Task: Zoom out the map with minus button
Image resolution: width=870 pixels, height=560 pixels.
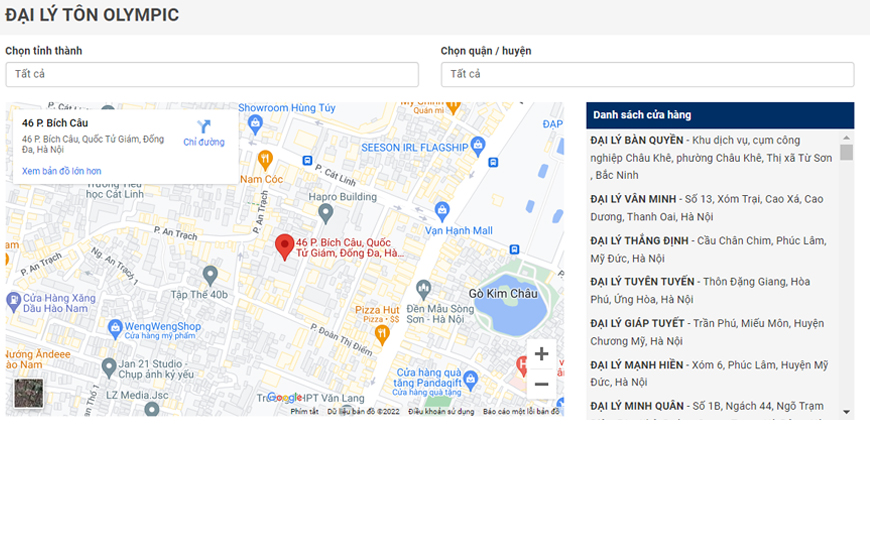Action: click(542, 384)
